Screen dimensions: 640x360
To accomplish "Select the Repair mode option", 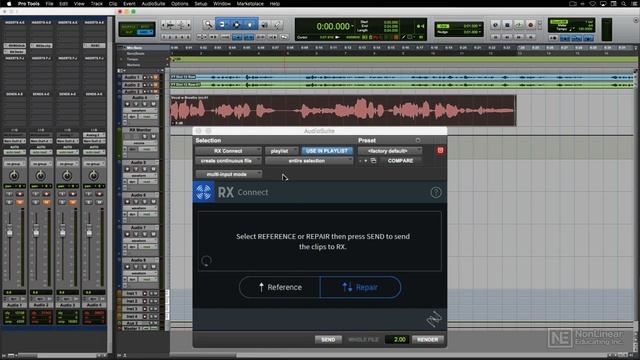I will pos(360,287).
